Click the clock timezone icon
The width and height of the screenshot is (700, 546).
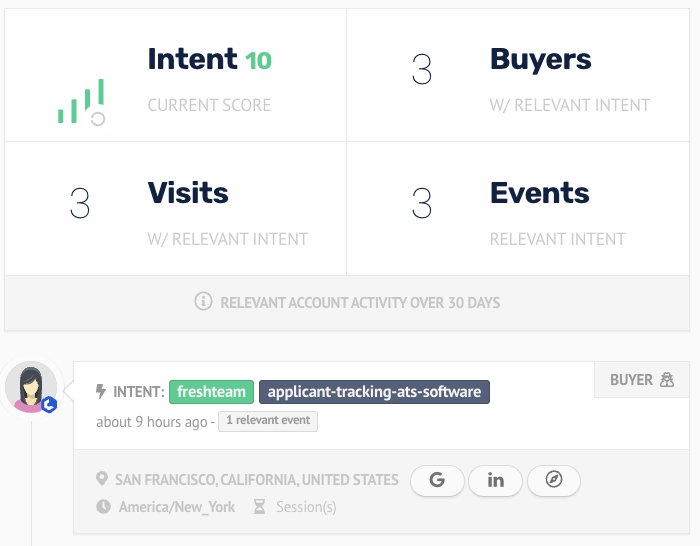103,507
